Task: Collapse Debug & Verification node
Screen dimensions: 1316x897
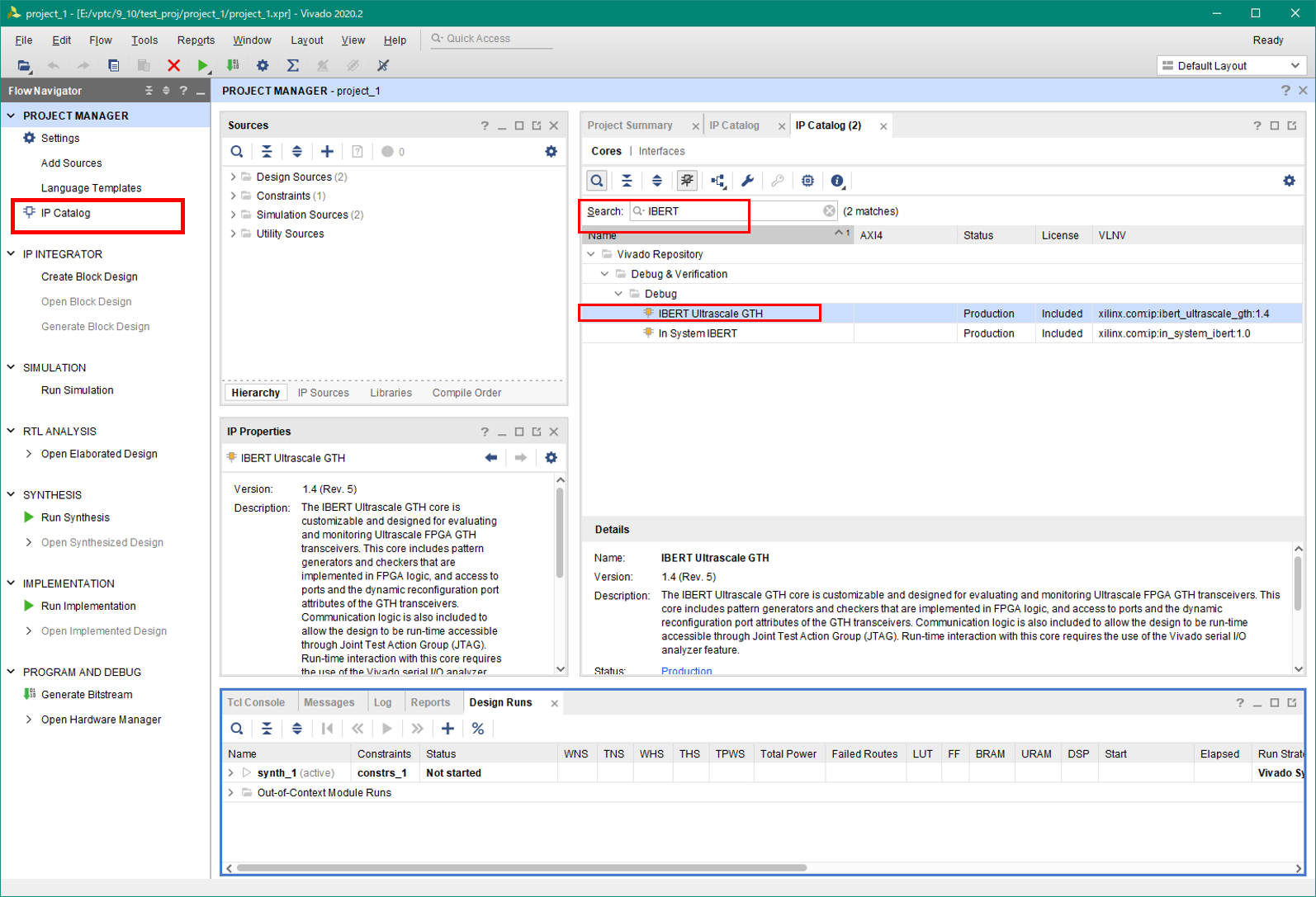Action: click(605, 274)
